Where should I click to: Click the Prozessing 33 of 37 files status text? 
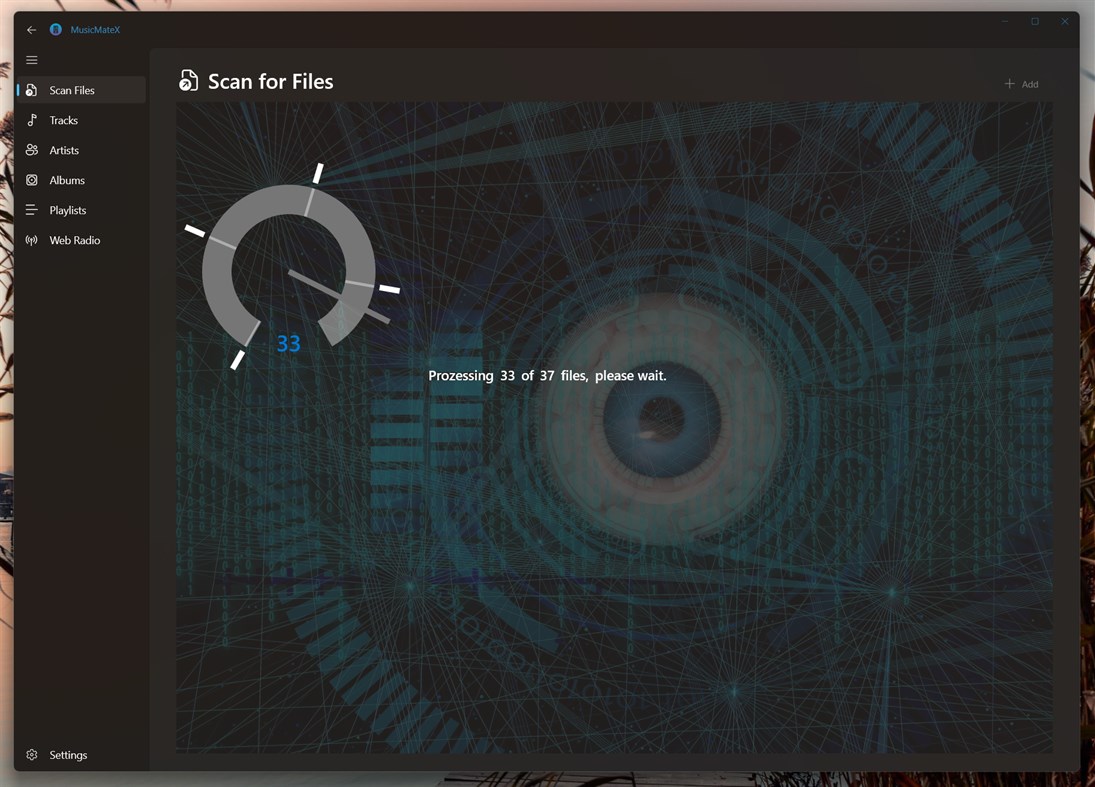pos(547,375)
